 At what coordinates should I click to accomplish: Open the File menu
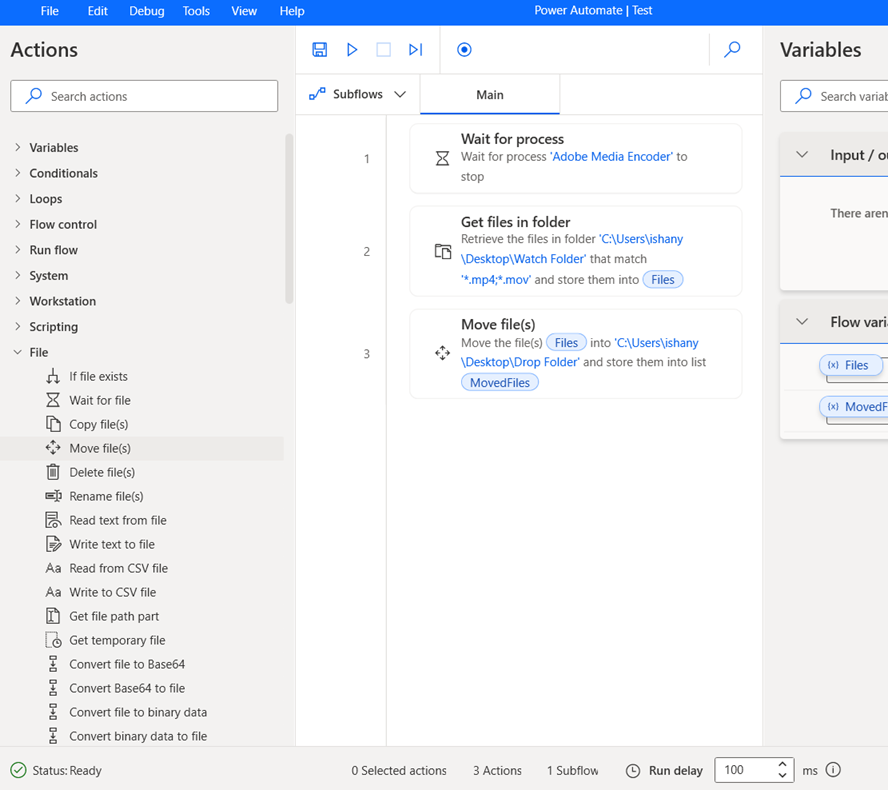point(49,11)
